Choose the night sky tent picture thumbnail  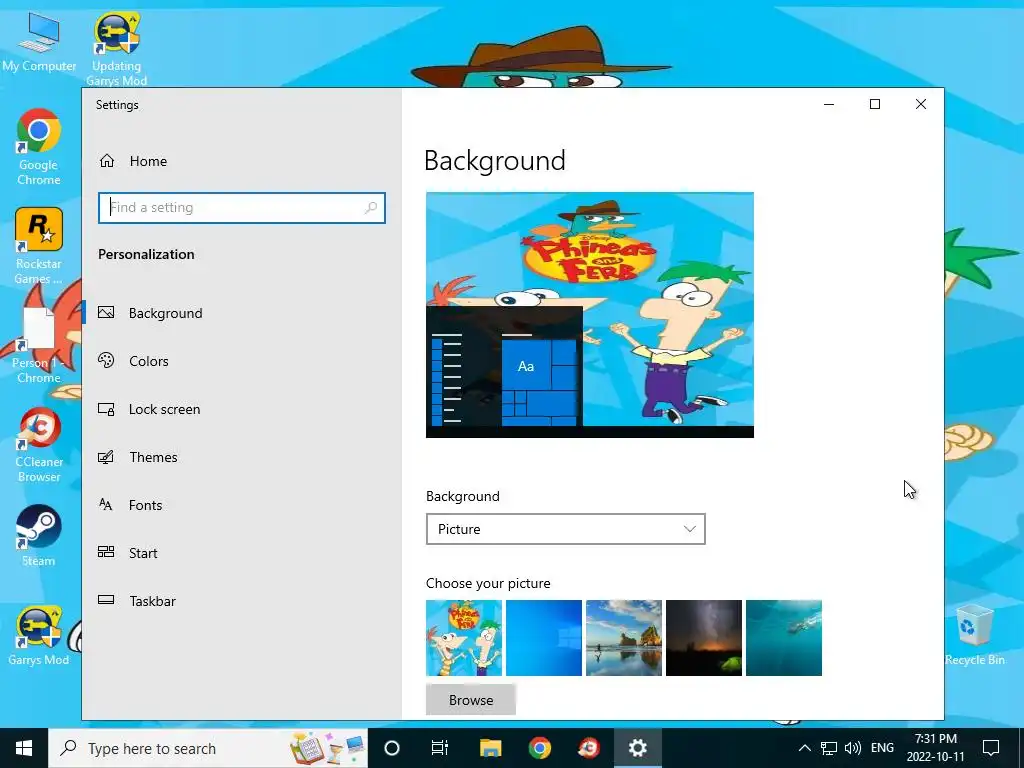[704, 638]
